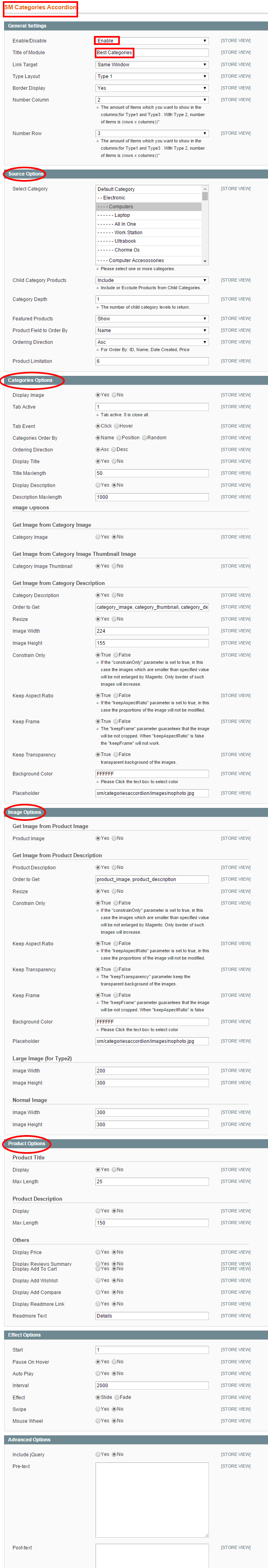Set Display Add Compare to Yes
The image size is (268, 1568).
tap(98, 1292)
